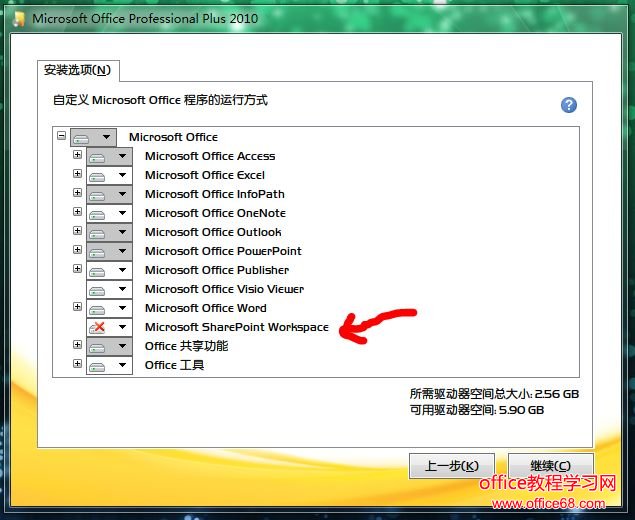
Task: Open install-state dropdown for Microsoft Office Publisher
Action: coord(109,271)
